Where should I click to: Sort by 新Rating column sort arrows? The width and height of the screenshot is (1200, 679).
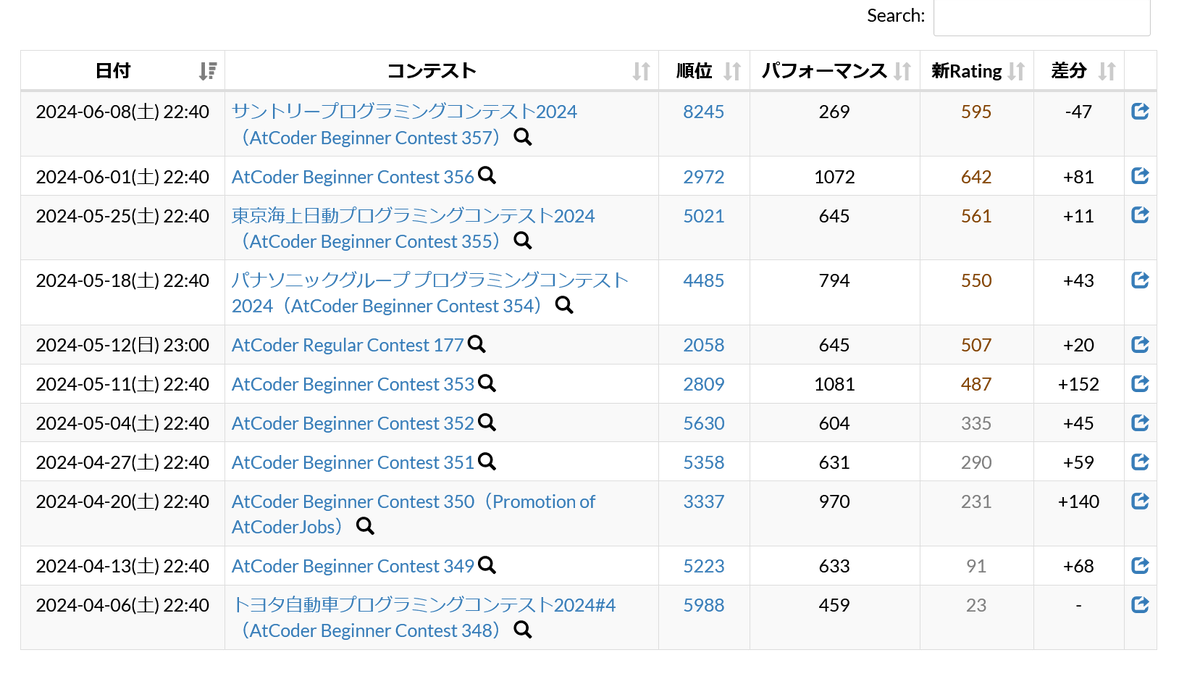pos(1016,71)
